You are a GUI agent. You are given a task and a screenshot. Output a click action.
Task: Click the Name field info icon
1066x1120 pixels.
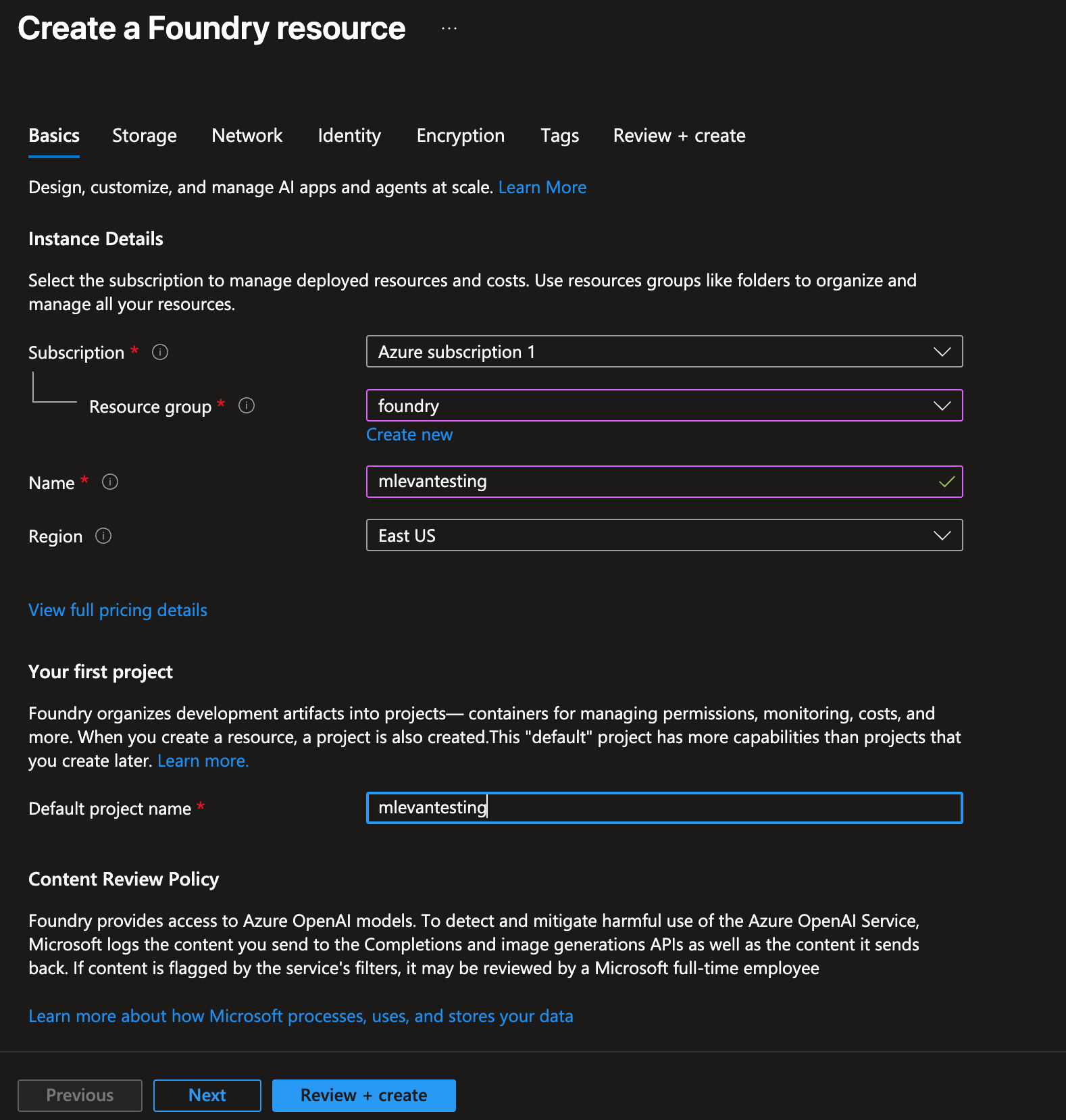[110, 482]
